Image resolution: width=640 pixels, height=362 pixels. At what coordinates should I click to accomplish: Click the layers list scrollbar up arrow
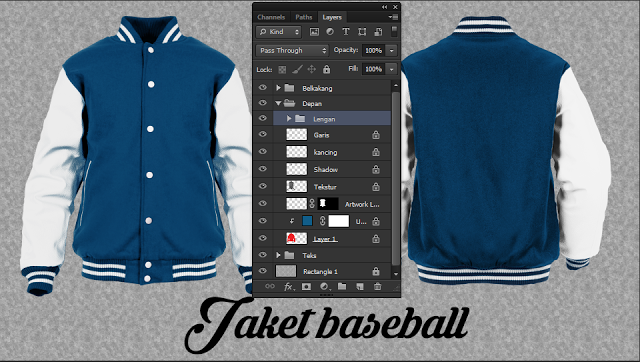pos(395,85)
